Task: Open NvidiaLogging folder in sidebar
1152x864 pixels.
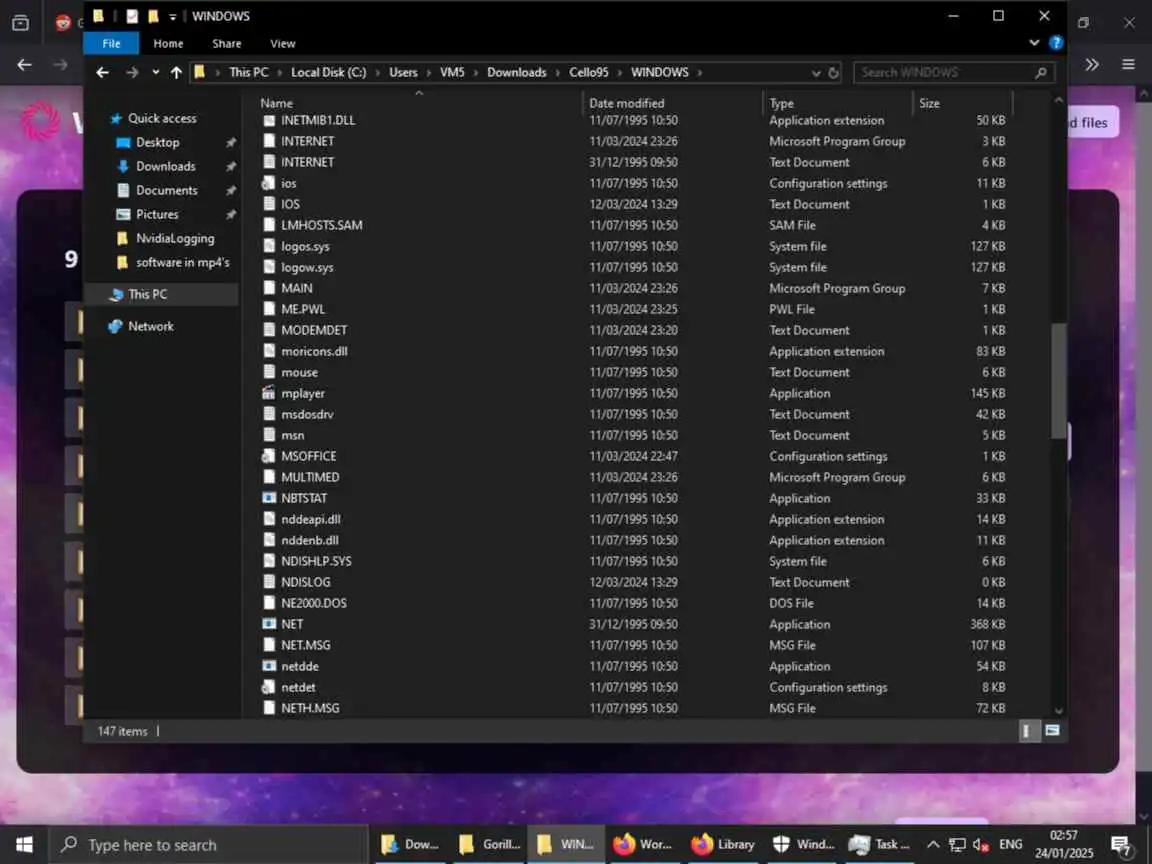Action: click(x=175, y=238)
